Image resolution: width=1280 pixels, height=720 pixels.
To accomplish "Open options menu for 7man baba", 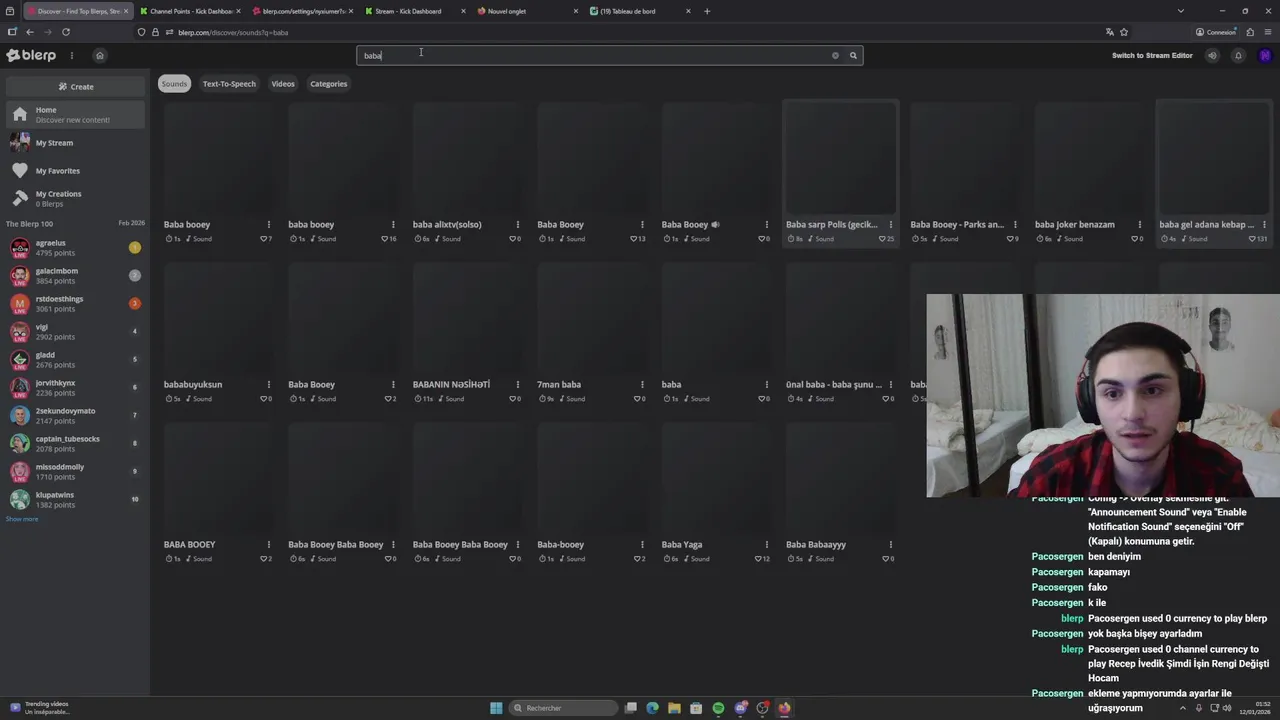I will click(642, 384).
